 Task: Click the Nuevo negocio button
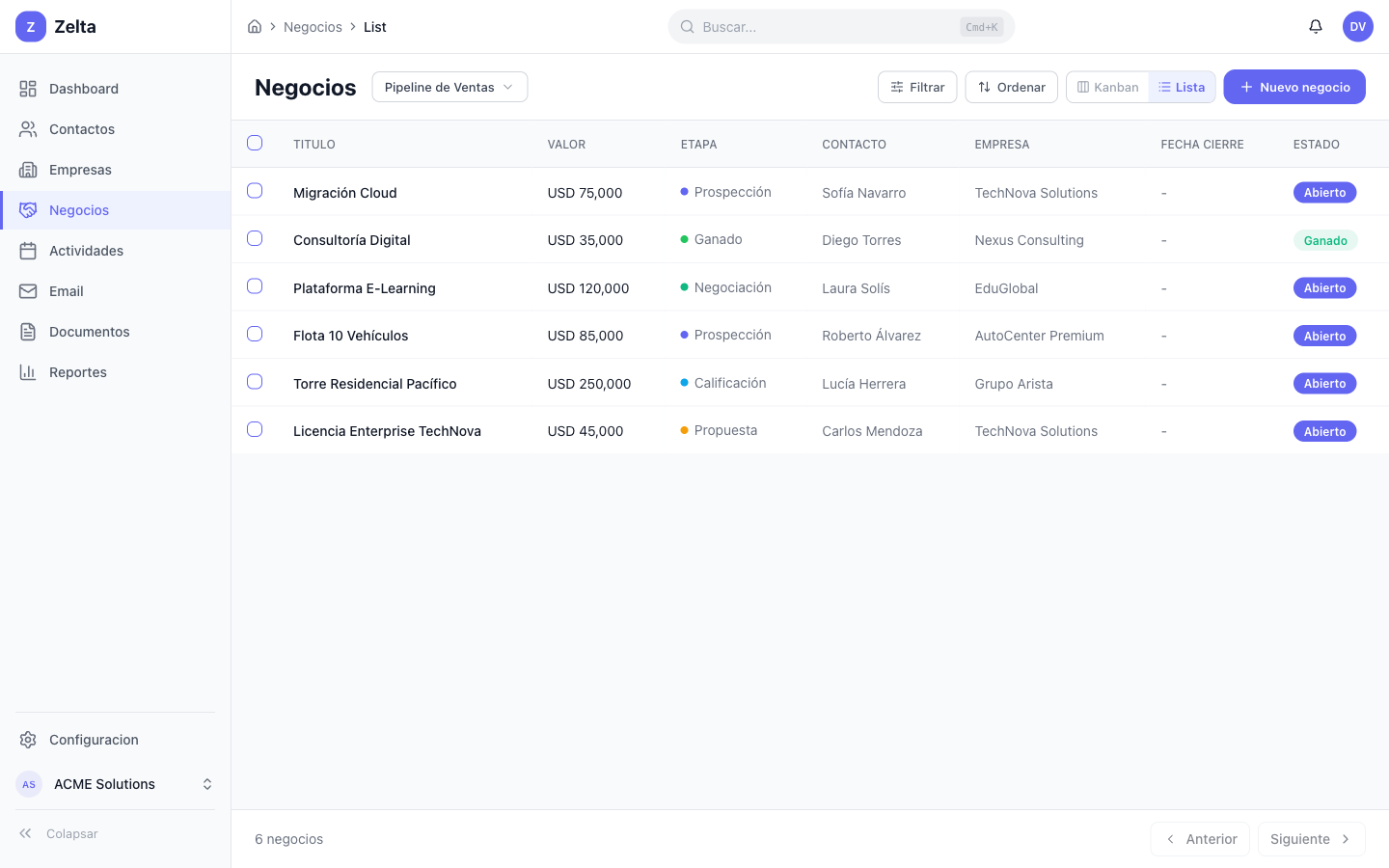(1294, 87)
